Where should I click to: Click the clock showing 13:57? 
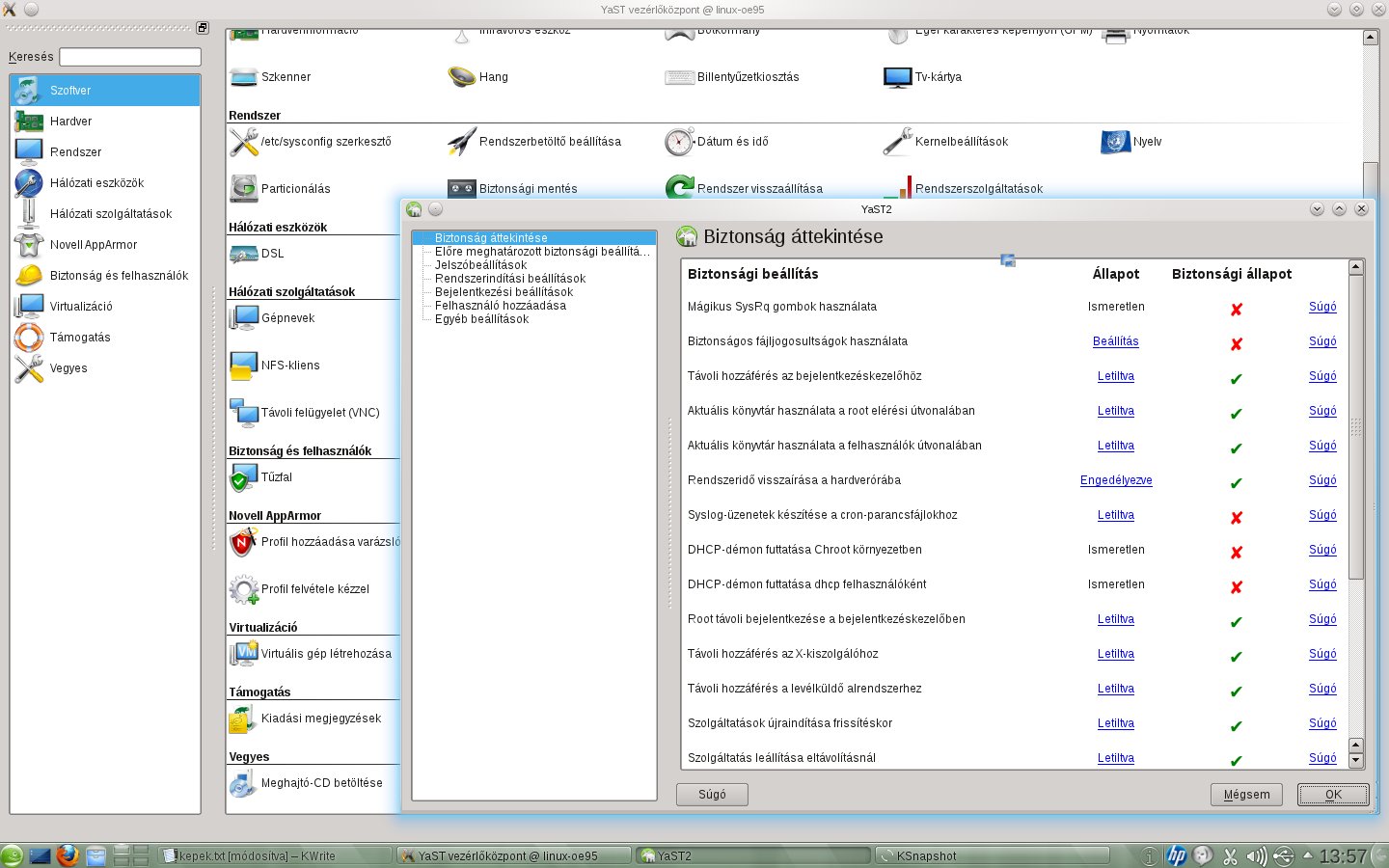click(1342, 855)
